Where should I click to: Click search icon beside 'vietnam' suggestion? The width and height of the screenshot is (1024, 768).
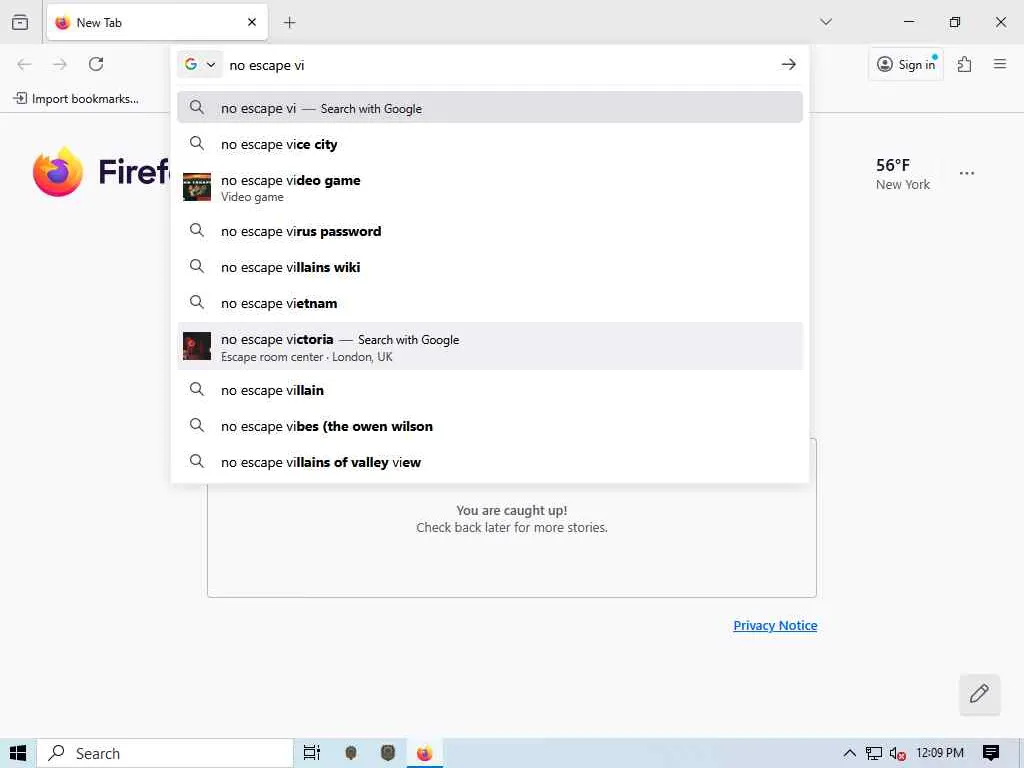tap(197, 302)
